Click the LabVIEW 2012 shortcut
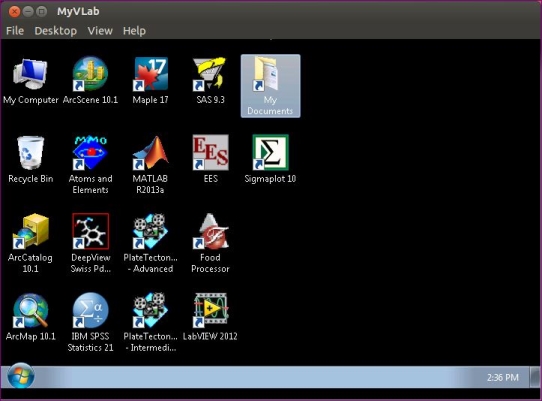The height and width of the screenshot is (401, 542). tap(210, 317)
